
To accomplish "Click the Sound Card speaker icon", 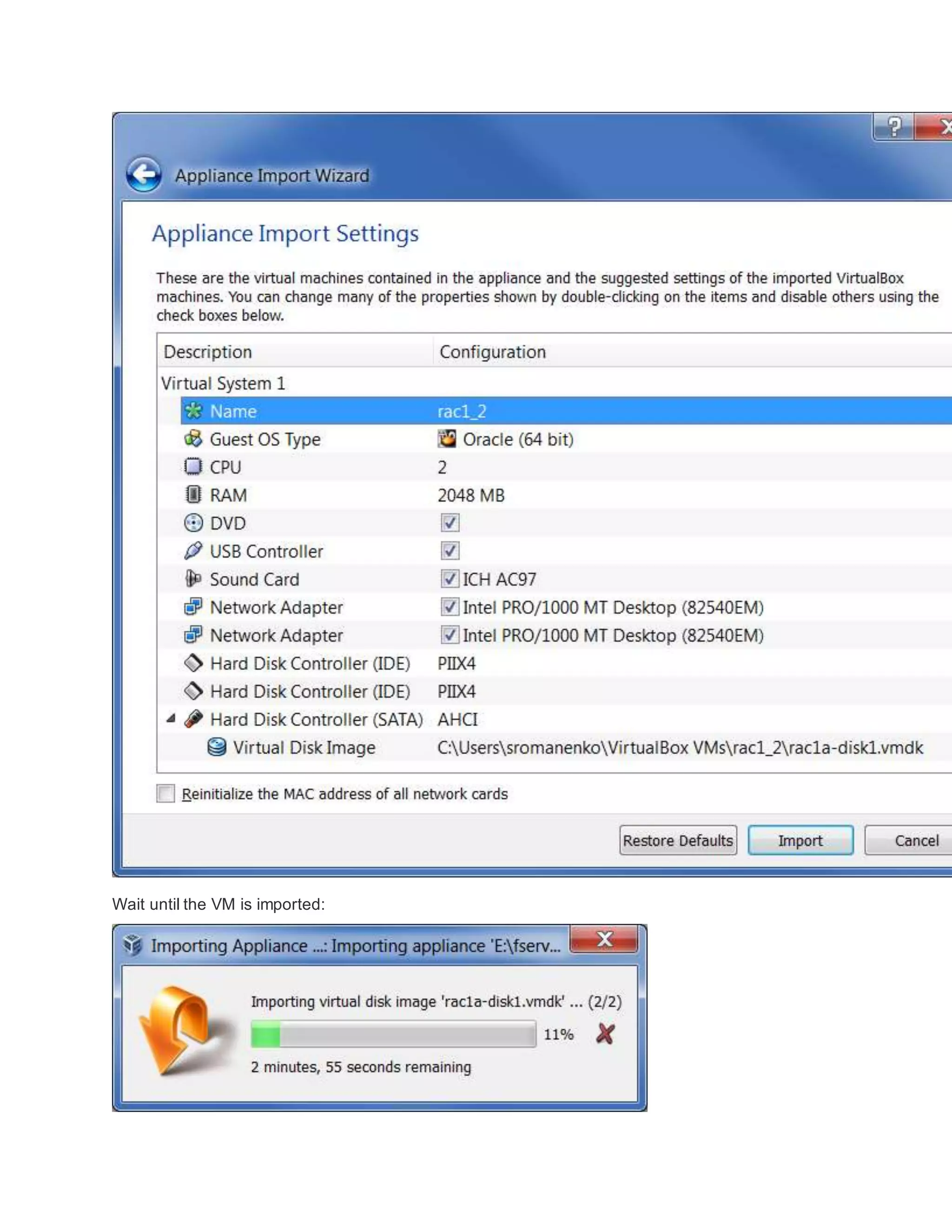I will pos(193,579).
